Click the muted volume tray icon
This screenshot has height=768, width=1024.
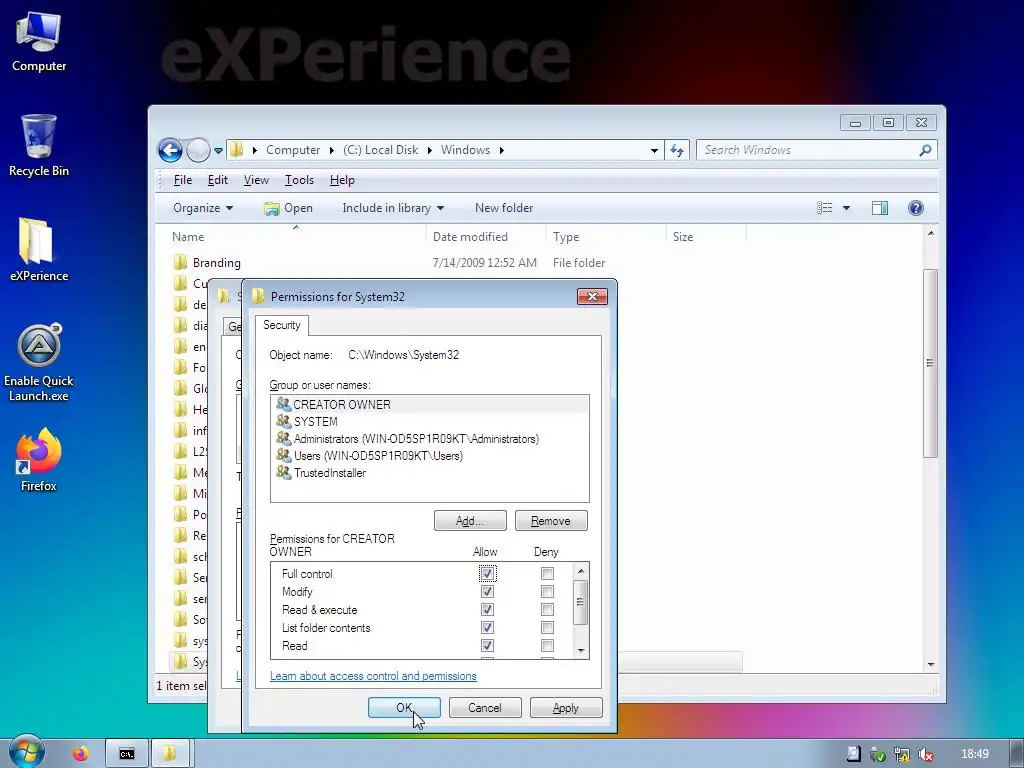pos(926,754)
